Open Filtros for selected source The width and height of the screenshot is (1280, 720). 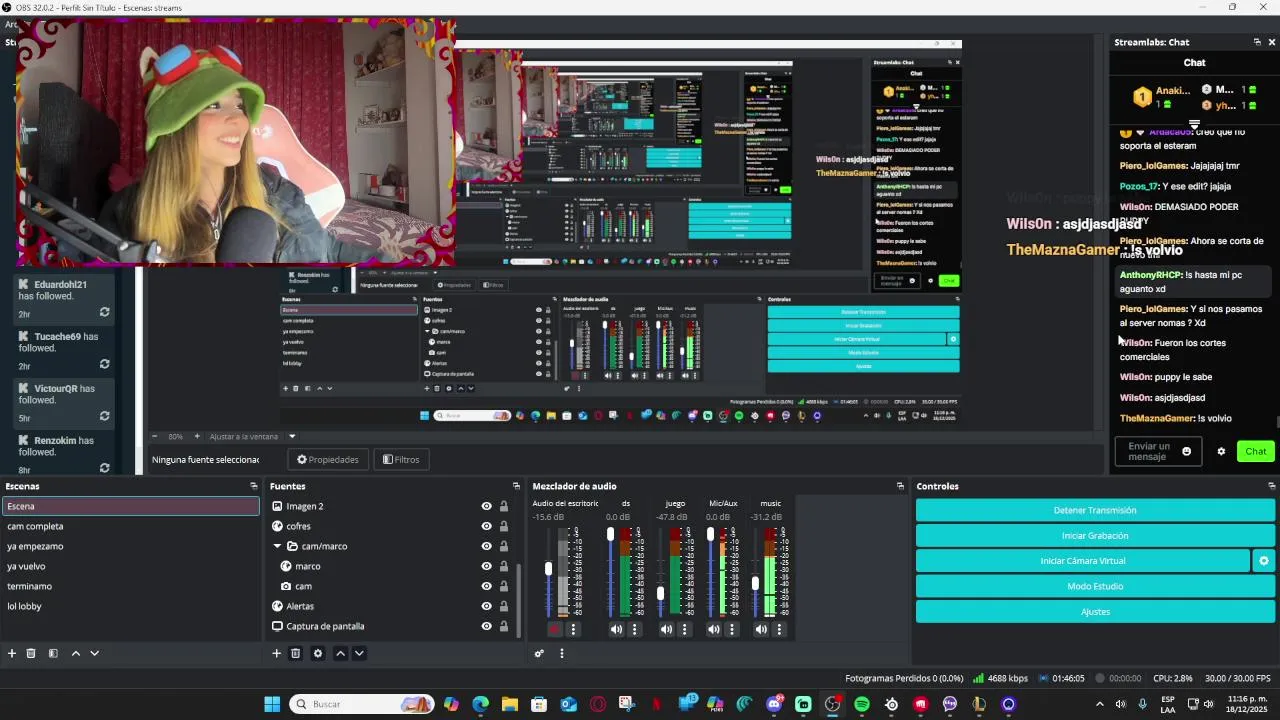point(401,459)
